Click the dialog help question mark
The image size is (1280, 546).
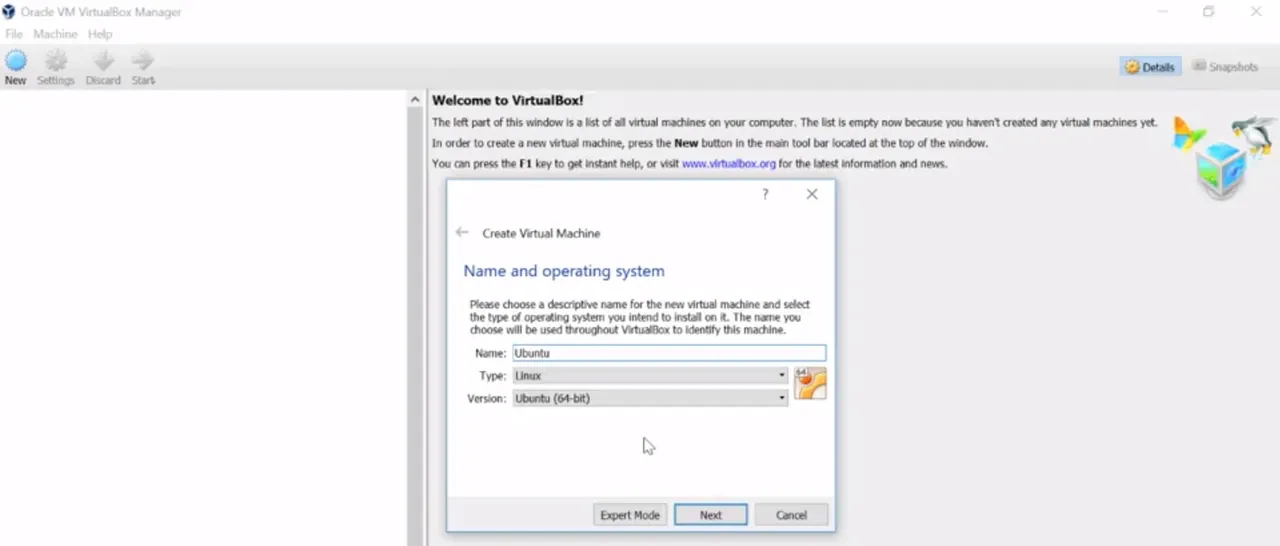(x=765, y=194)
